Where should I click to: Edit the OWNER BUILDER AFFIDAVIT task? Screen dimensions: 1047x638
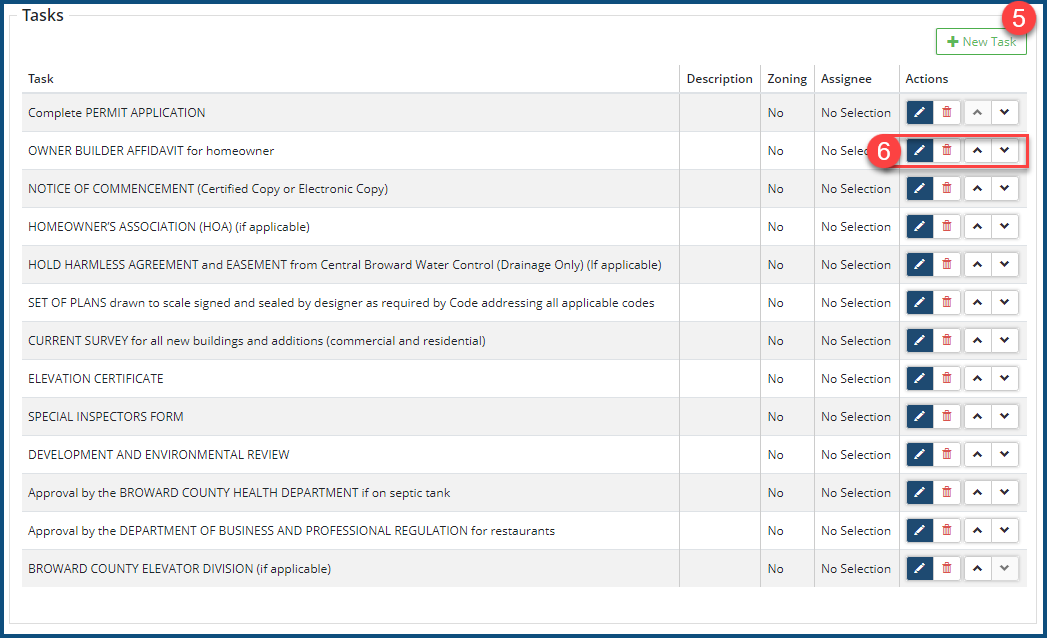[x=919, y=150]
